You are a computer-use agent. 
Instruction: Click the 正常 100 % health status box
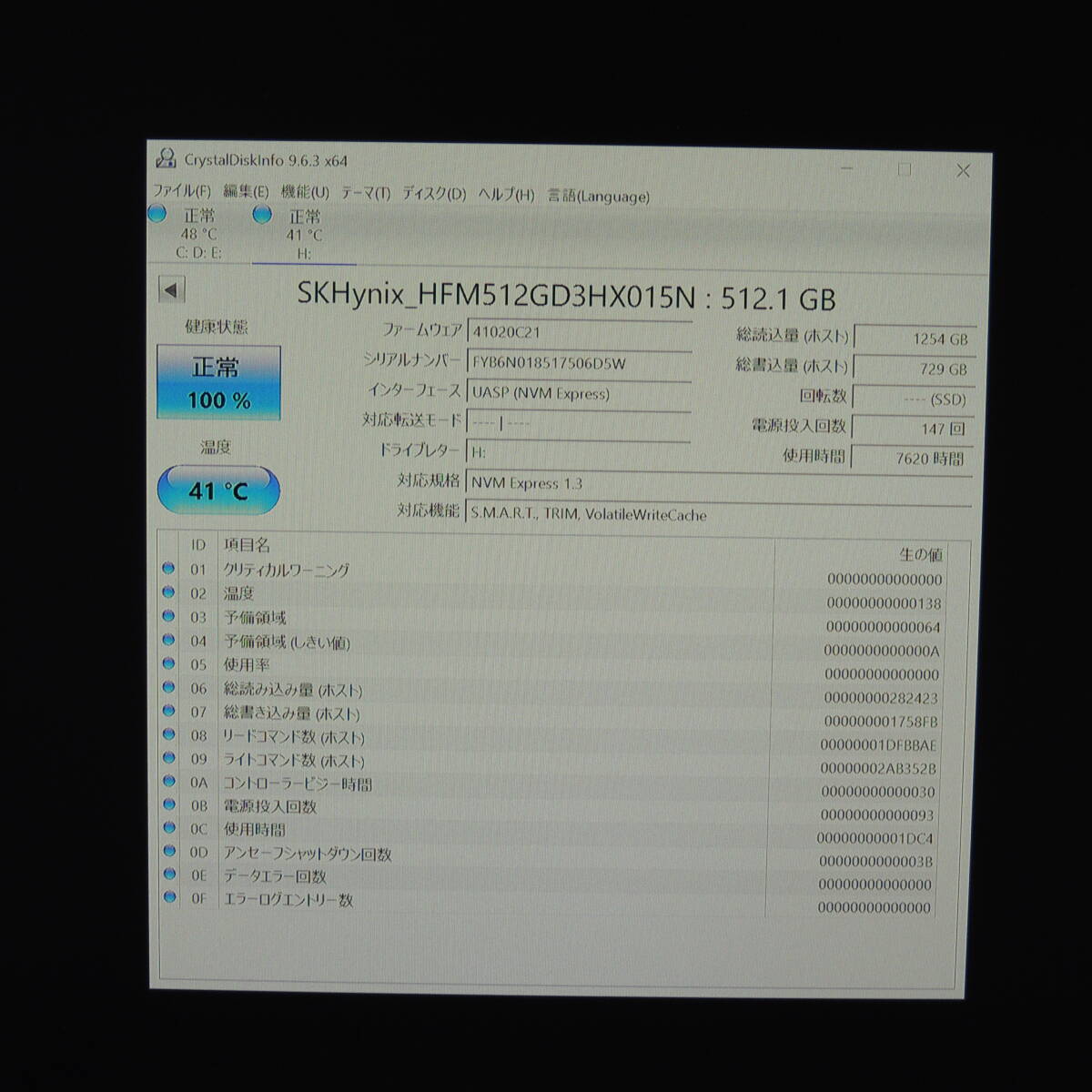(x=217, y=382)
